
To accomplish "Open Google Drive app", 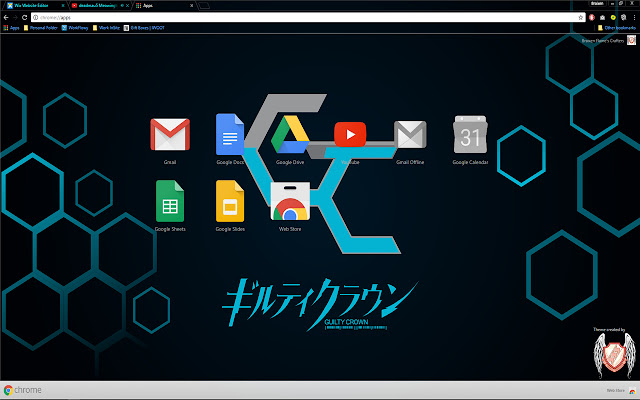I will (x=290, y=134).
